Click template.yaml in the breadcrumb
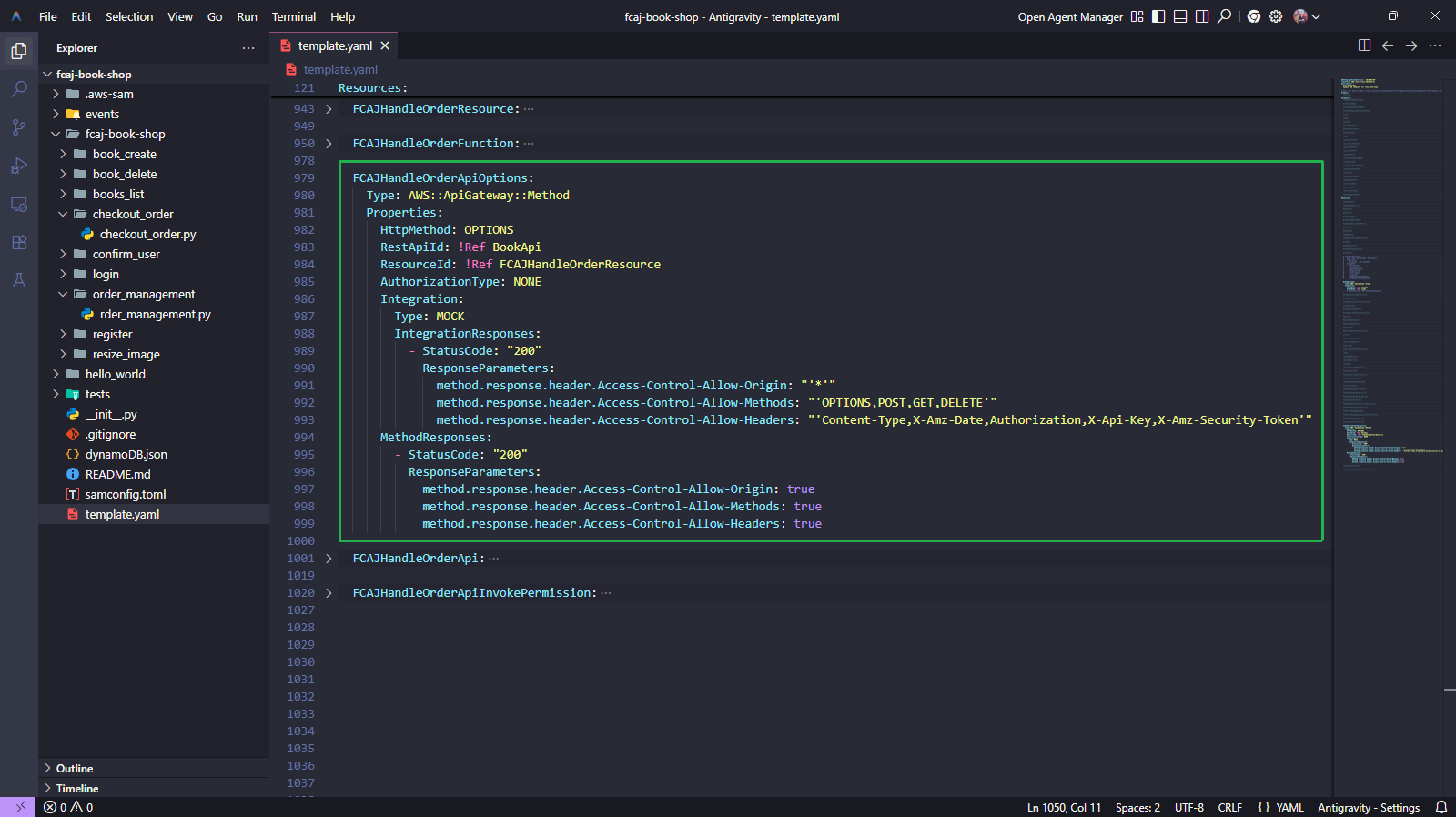 pos(340,69)
